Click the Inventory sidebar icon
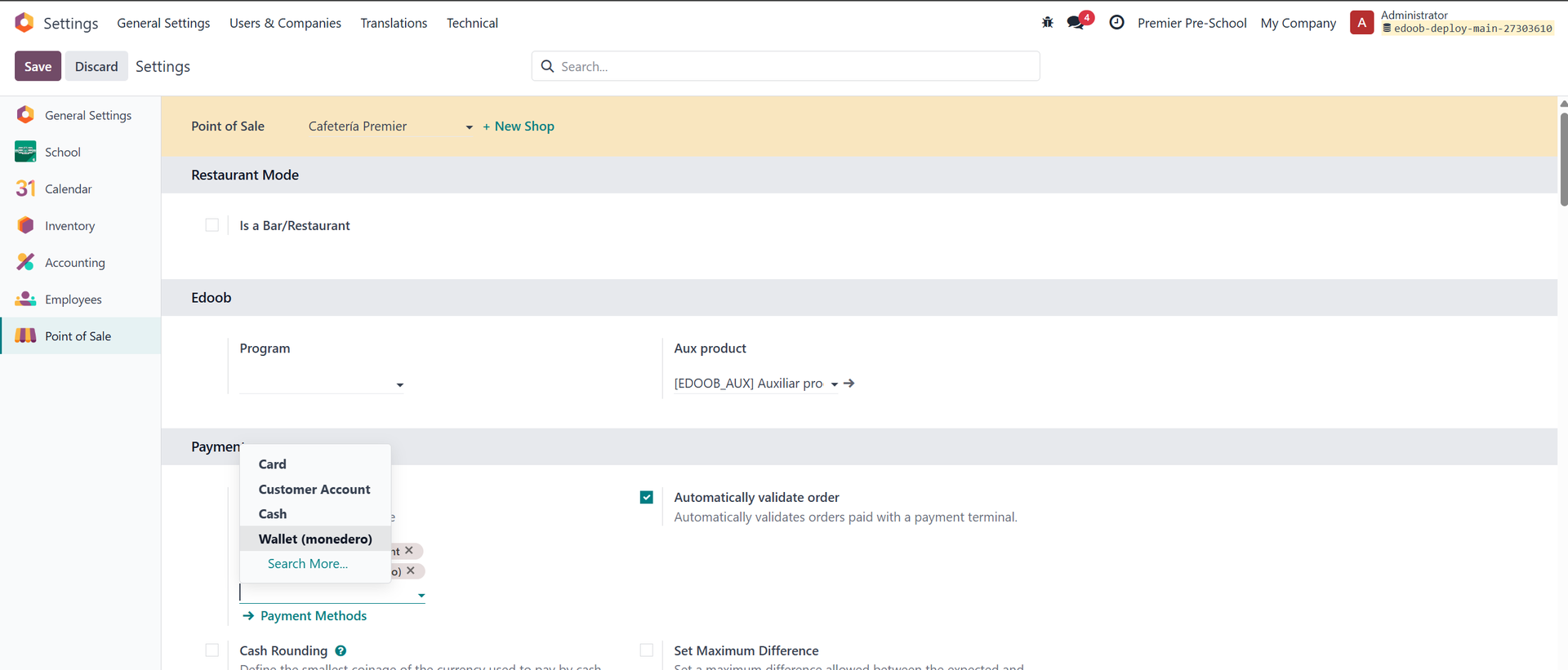The width and height of the screenshot is (1568, 670). 25,225
